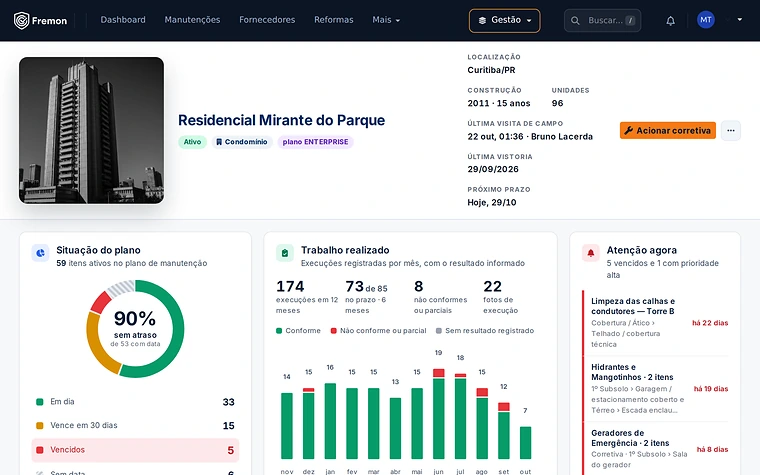Viewport: 760px width, 475px height.
Task: Open the notifications bell
Action: click(x=670, y=21)
